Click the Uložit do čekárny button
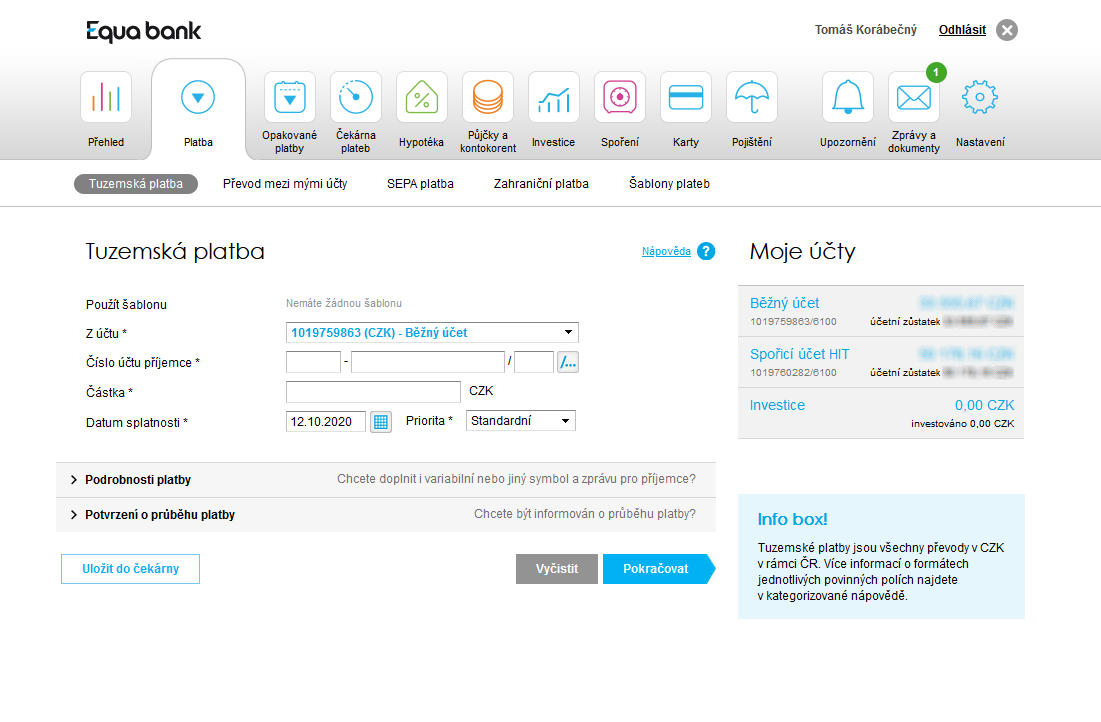The width and height of the screenshot is (1101, 722). pos(130,569)
